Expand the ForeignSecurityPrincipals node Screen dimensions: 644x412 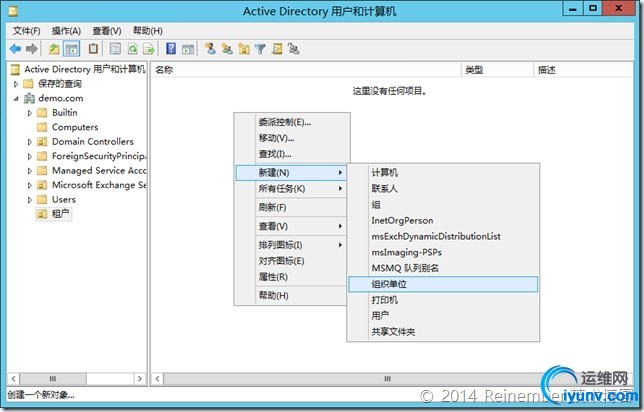tap(30, 157)
